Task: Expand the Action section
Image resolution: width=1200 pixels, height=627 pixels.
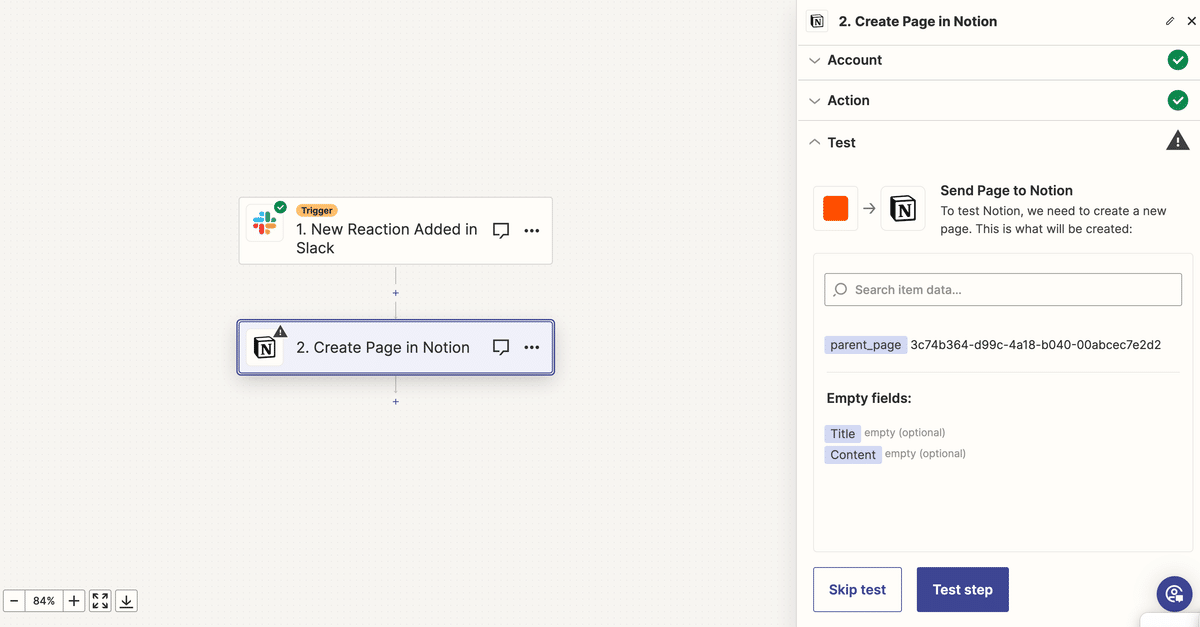Action: click(x=848, y=100)
